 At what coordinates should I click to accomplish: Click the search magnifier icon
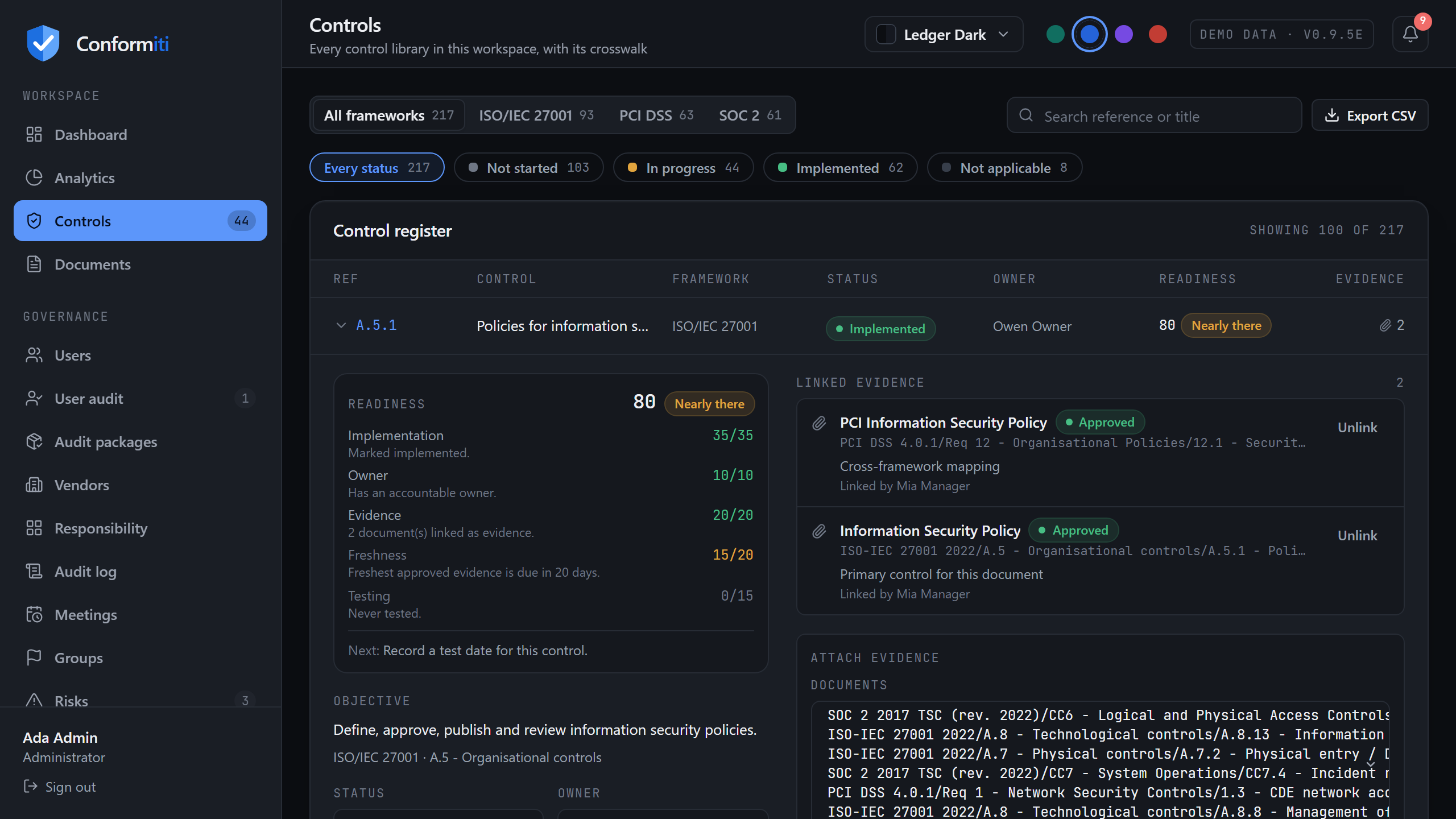point(1026,115)
